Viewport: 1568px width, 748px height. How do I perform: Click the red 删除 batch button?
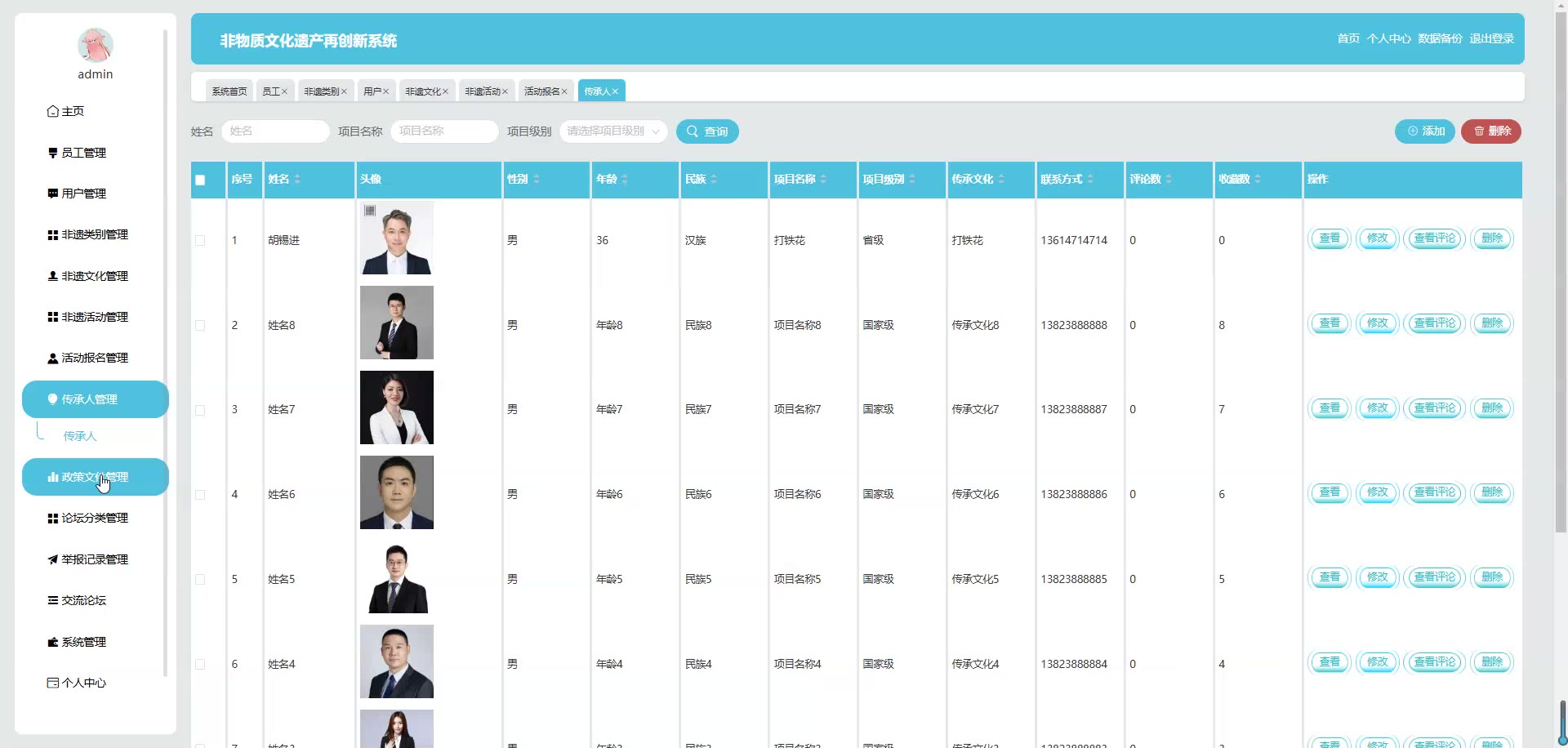[x=1491, y=131]
